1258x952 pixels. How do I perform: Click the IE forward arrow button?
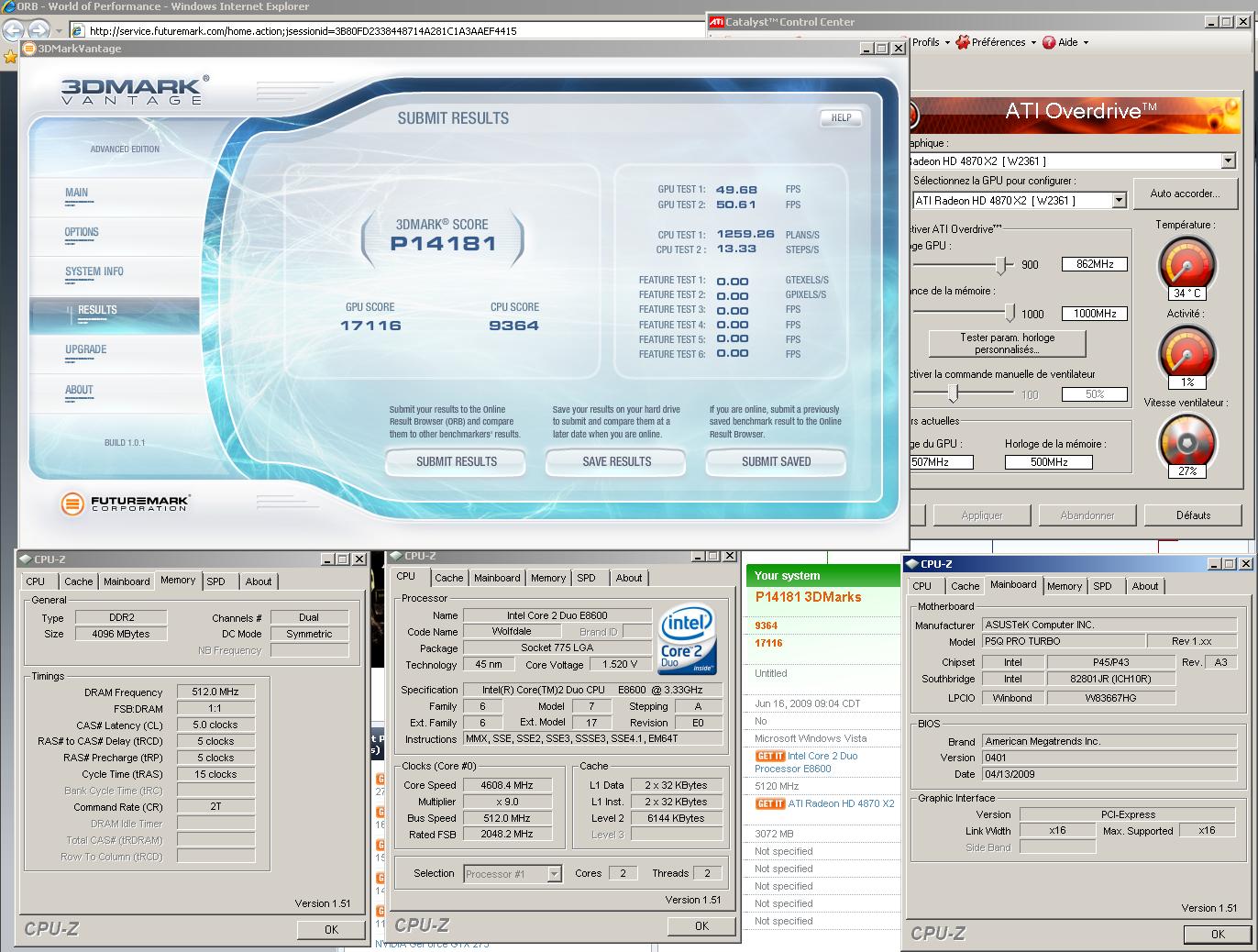click(39, 30)
